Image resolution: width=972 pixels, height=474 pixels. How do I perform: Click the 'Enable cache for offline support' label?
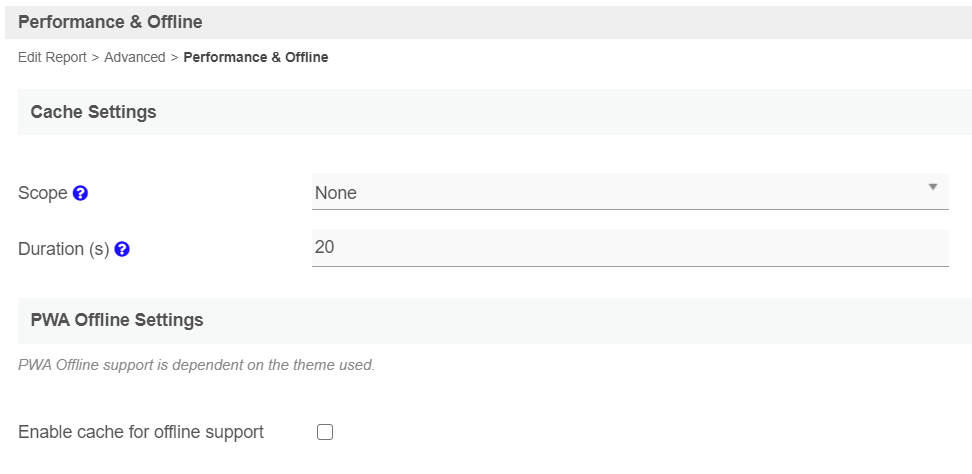[x=141, y=432]
